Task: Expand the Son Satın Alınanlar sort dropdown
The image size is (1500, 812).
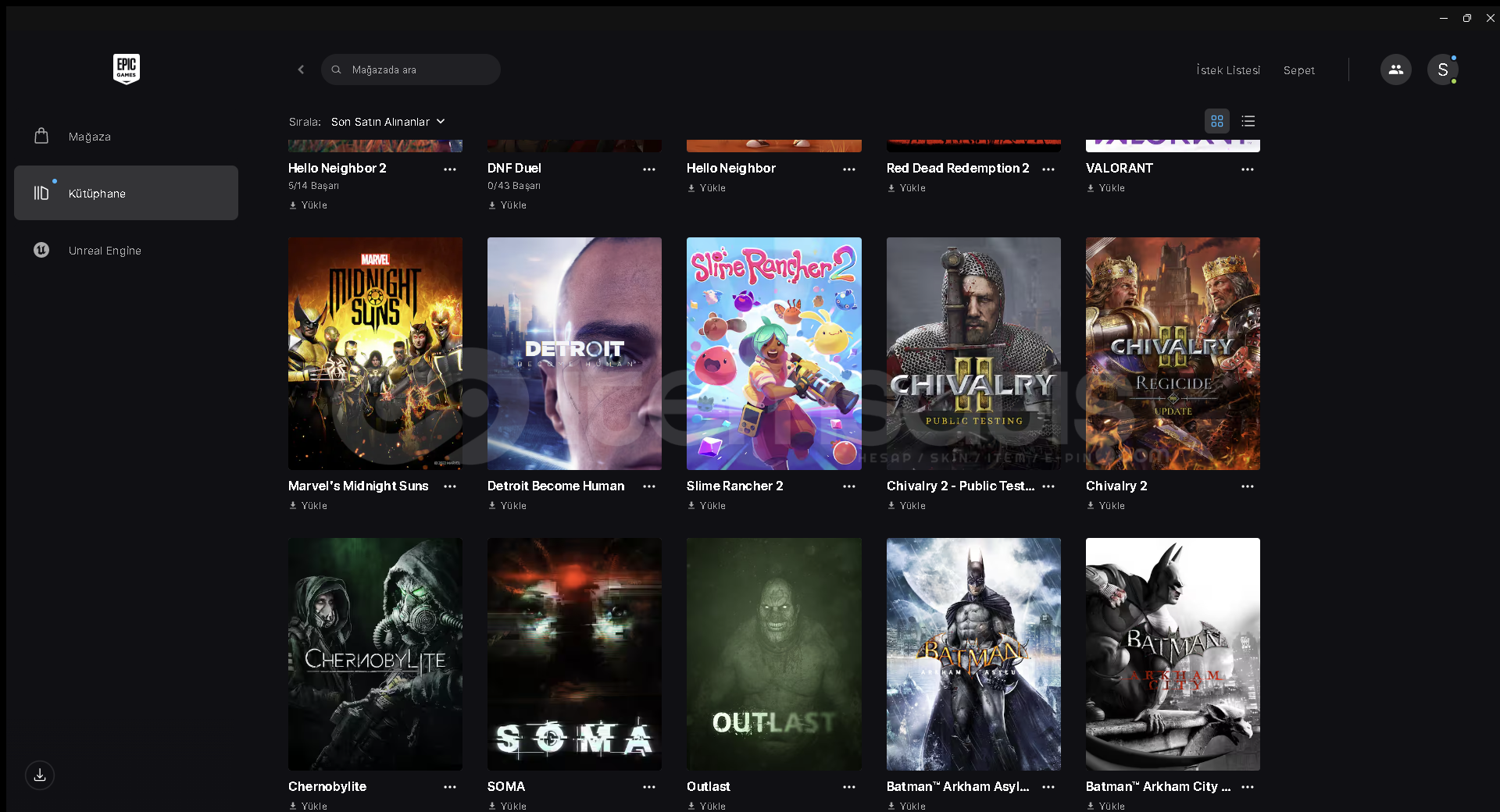Action: pyautogui.click(x=388, y=122)
